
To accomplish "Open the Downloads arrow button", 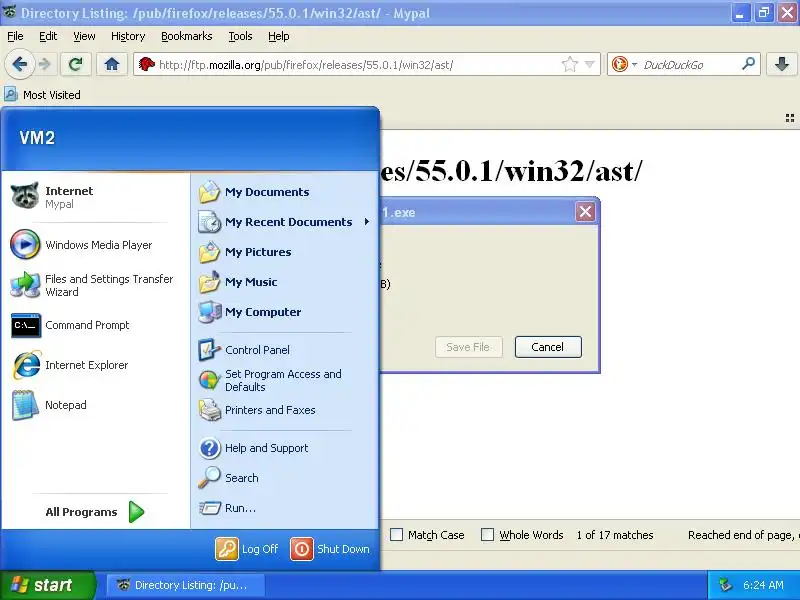I will pyautogui.click(x=782, y=64).
